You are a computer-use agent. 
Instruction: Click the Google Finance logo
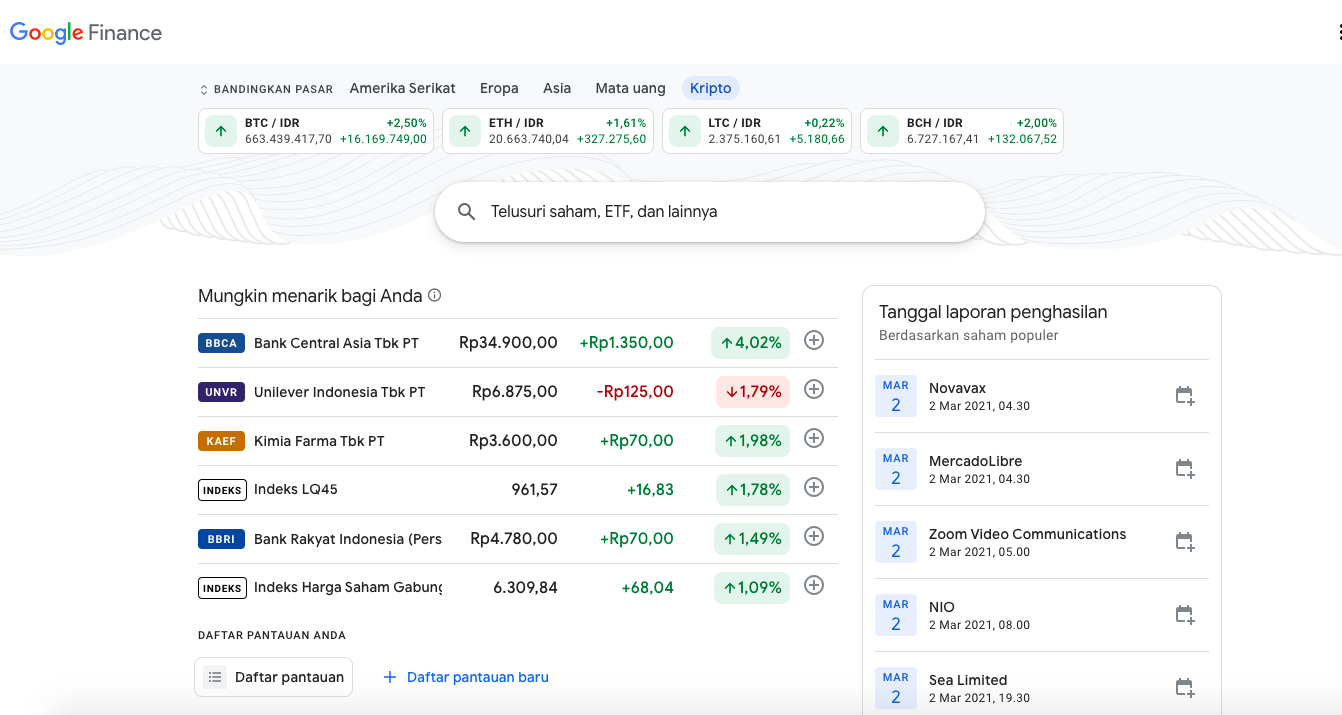(86, 33)
